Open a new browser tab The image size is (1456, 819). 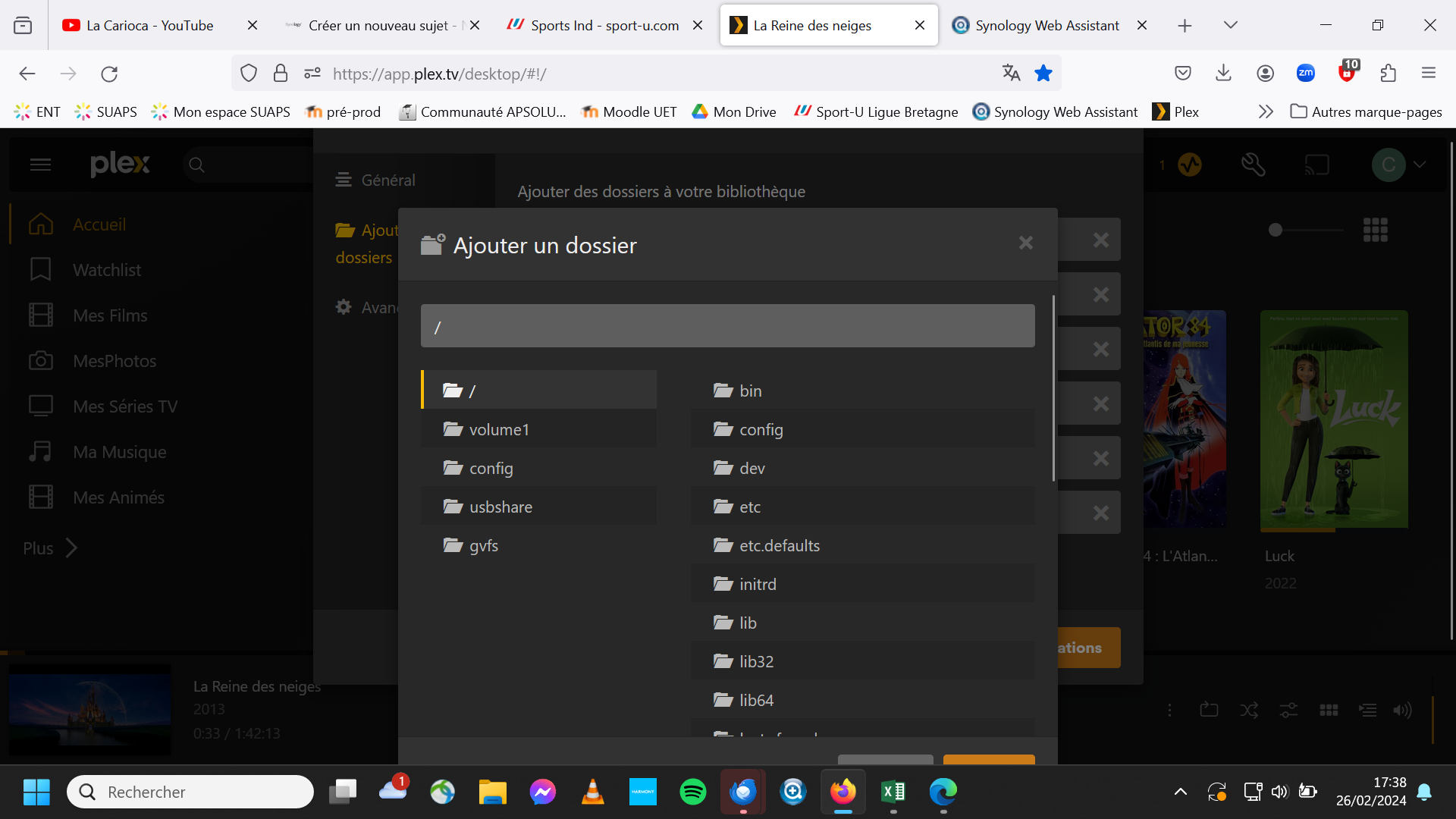tap(1185, 26)
